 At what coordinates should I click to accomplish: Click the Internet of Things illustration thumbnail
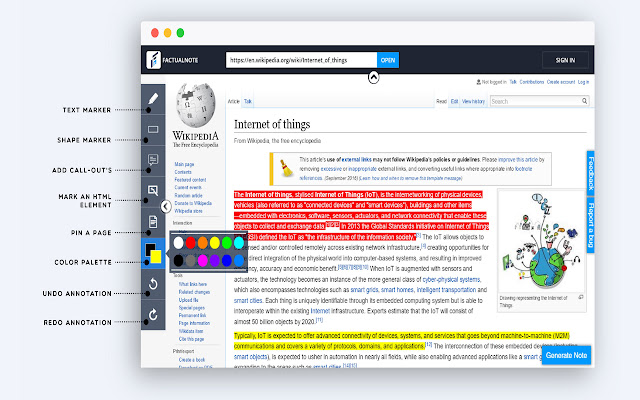pos(542,241)
